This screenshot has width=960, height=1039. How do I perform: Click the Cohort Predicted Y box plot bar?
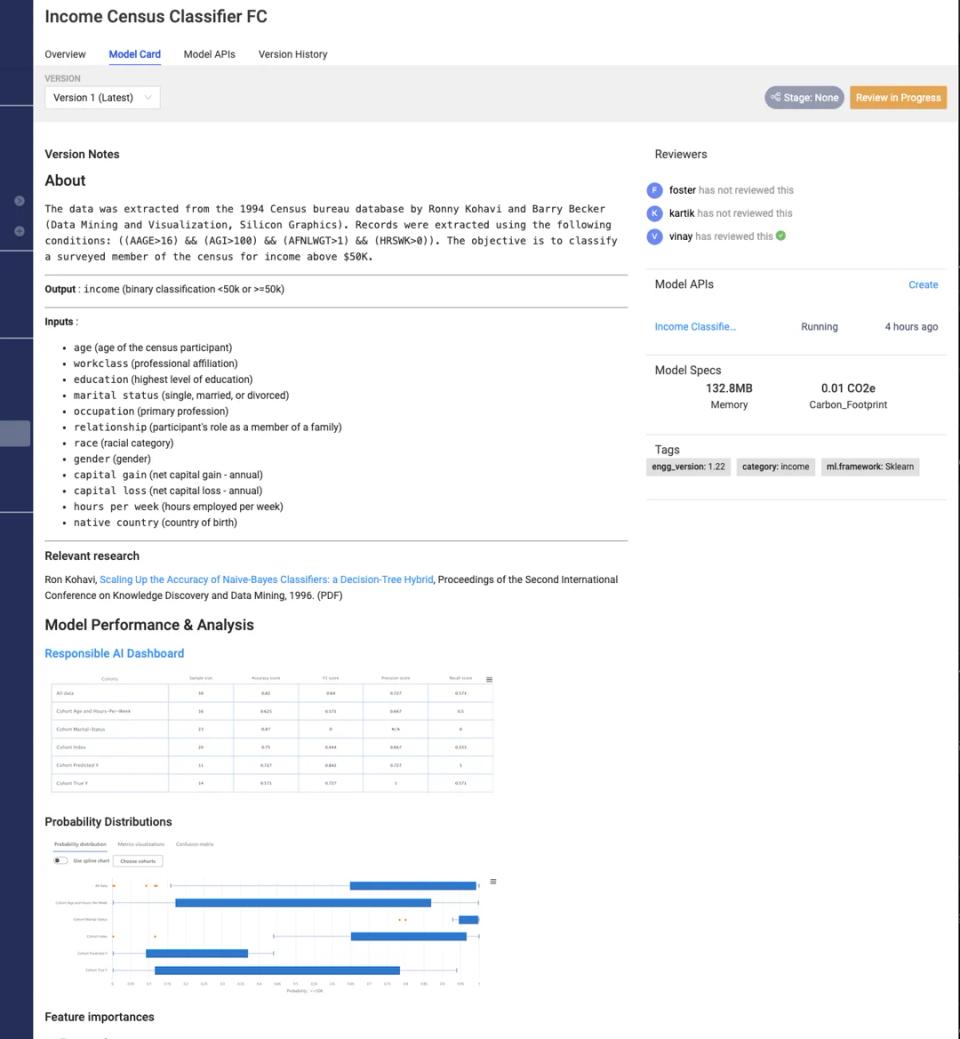tap(197, 954)
